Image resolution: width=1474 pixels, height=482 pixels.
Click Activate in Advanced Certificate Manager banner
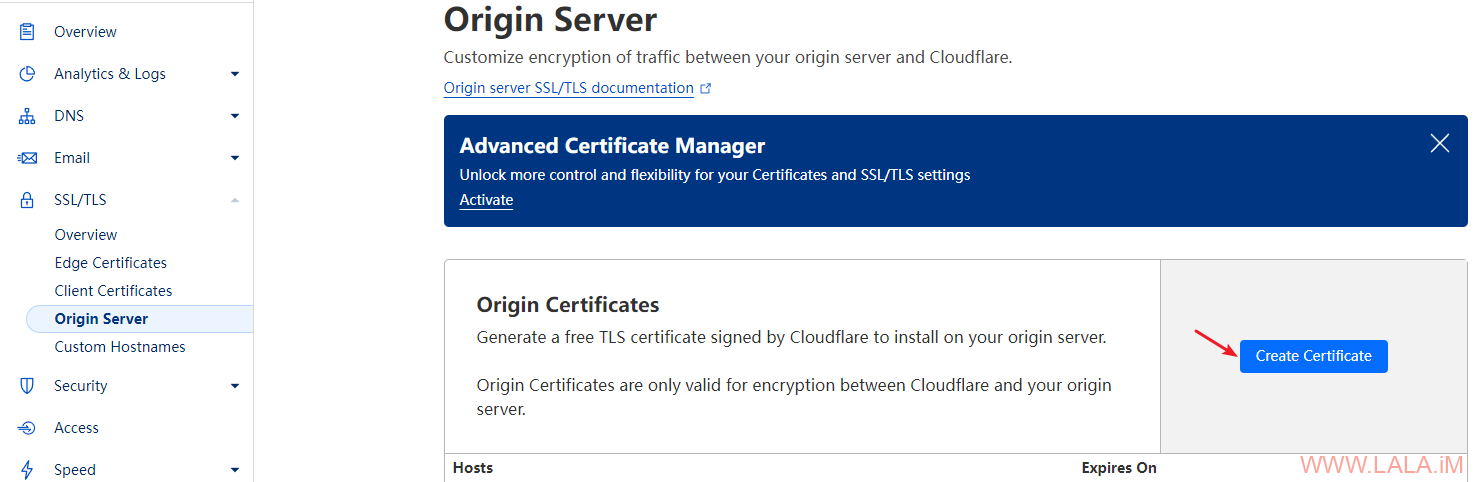click(486, 200)
